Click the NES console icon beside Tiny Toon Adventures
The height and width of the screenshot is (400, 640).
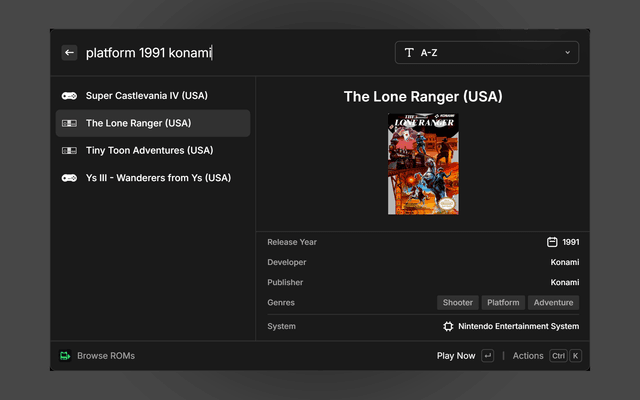(x=69, y=151)
